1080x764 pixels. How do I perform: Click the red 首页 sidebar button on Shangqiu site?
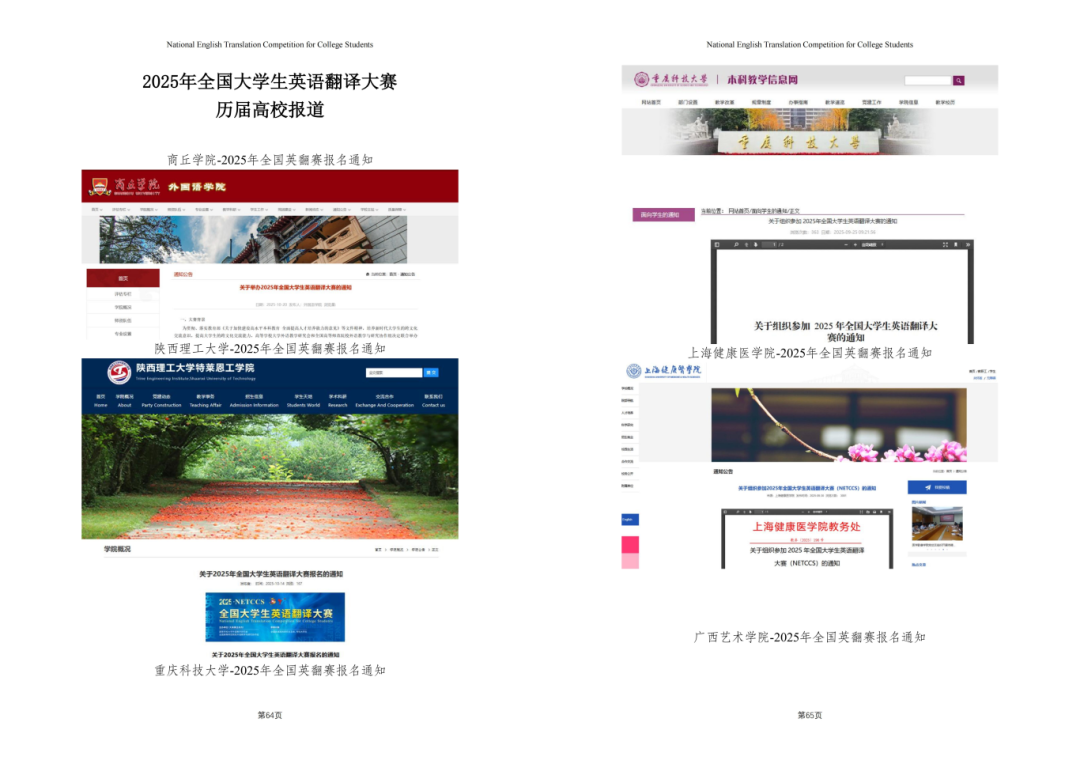[123, 278]
